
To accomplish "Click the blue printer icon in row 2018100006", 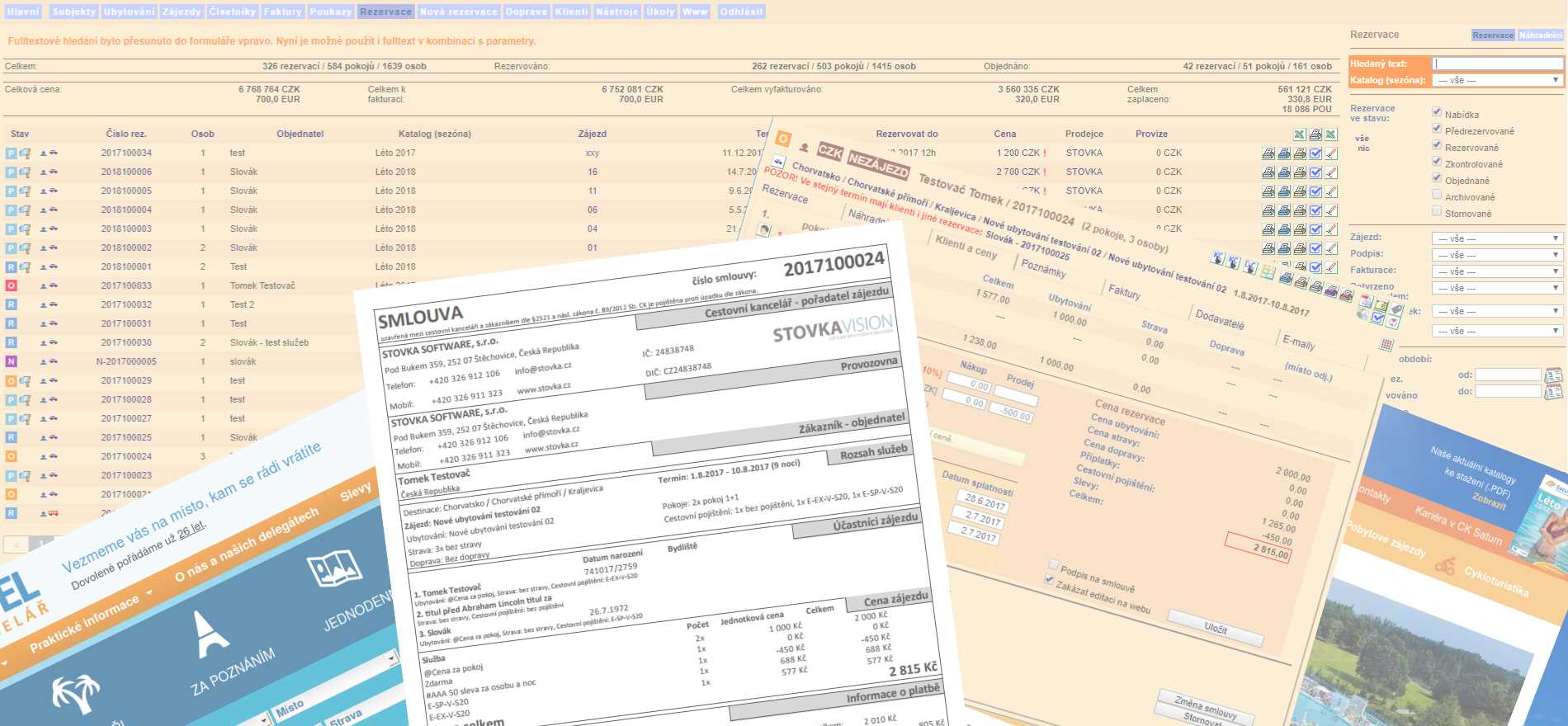I will tap(1284, 172).
